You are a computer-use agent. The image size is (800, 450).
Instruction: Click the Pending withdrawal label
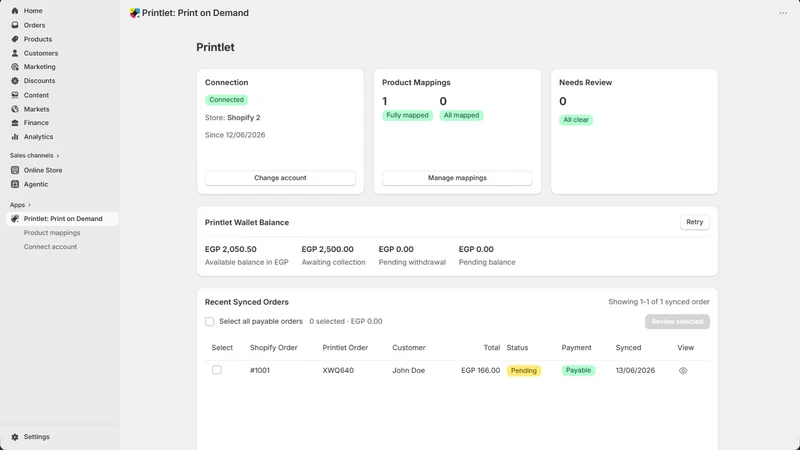click(412, 262)
